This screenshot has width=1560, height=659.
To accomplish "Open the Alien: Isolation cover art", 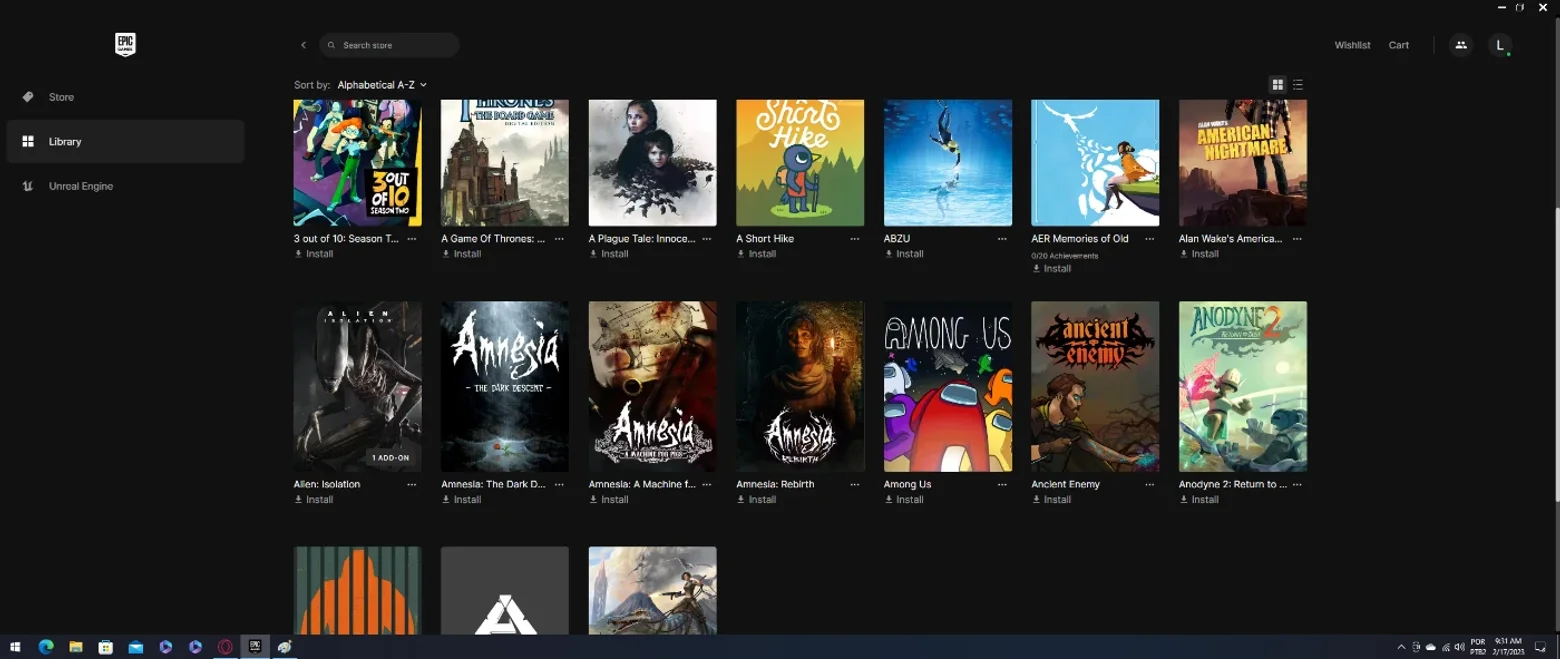I will click(357, 386).
